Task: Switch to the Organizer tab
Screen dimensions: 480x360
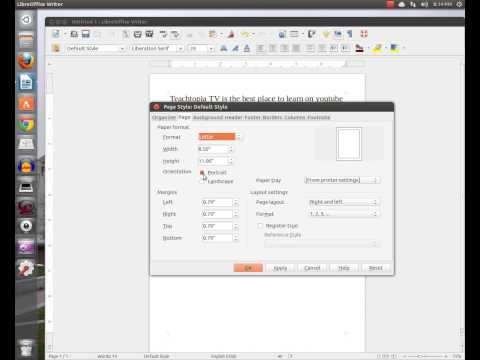Action: click(164, 117)
